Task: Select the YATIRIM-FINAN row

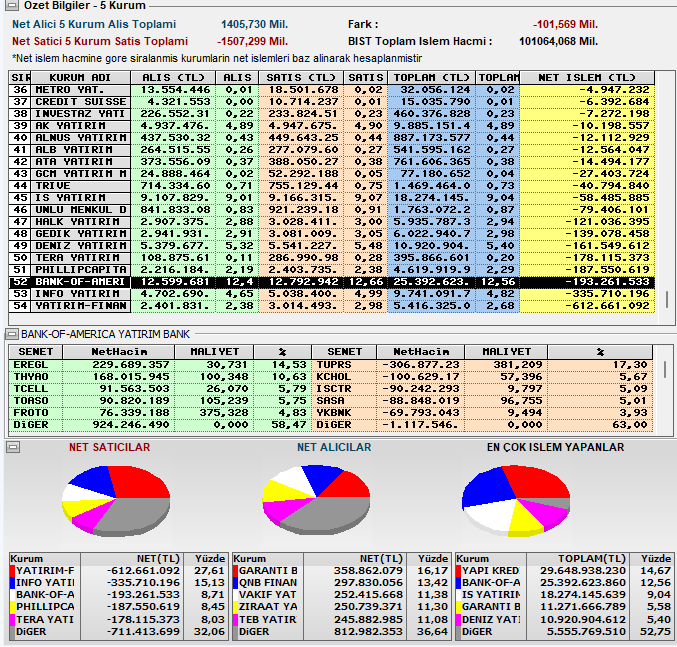Action: pos(332,306)
